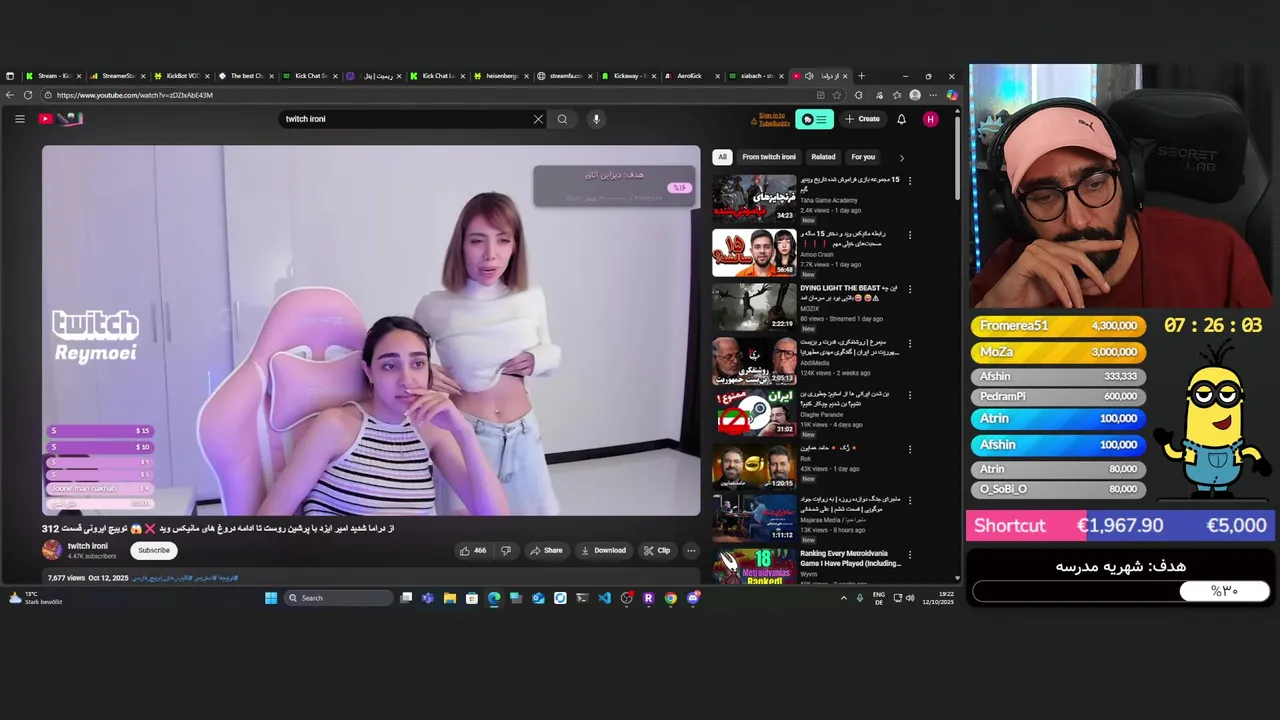The image size is (1280, 720).
Task: Open a new browser tab with plus
Action: pyautogui.click(x=862, y=76)
